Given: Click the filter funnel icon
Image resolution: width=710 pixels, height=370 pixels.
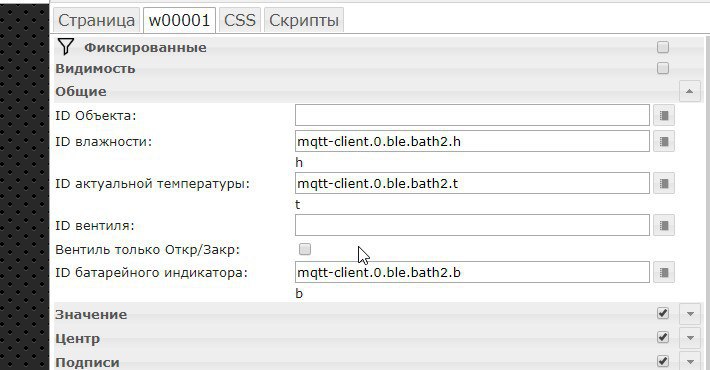Looking at the screenshot, I should (x=66, y=47).
